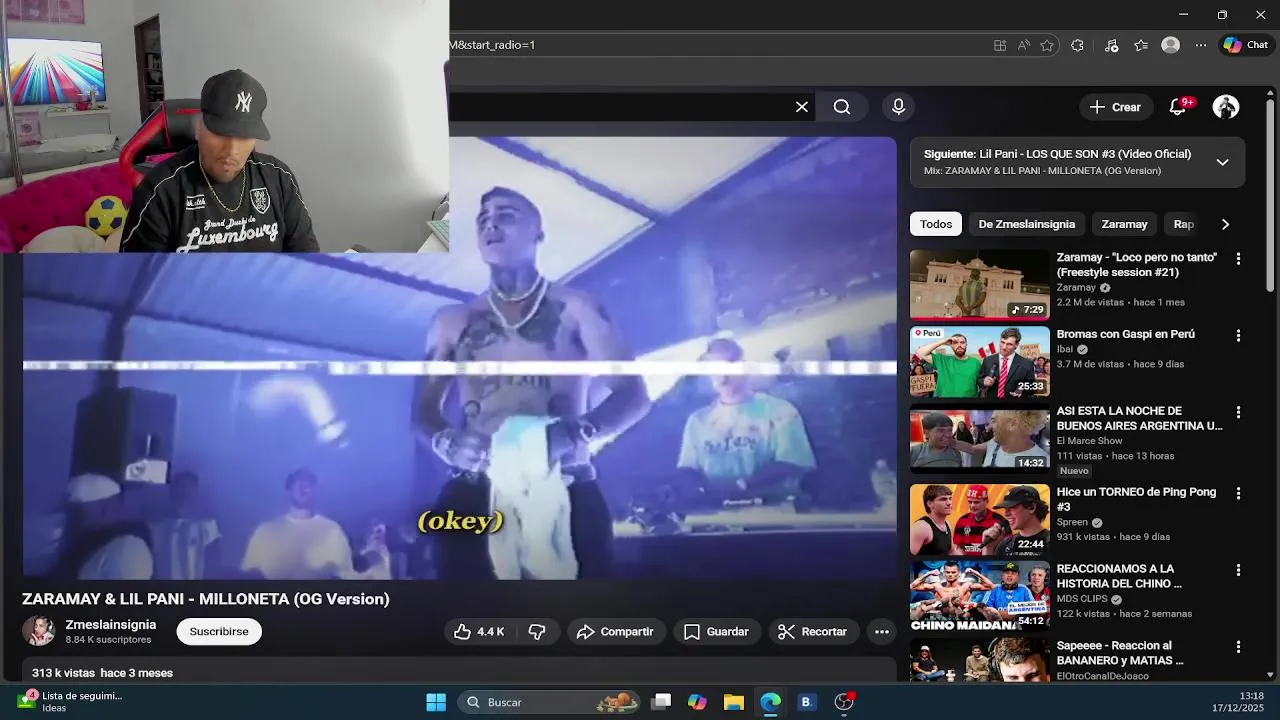Open the YouTube account avatar menu

coord(1226,107)
